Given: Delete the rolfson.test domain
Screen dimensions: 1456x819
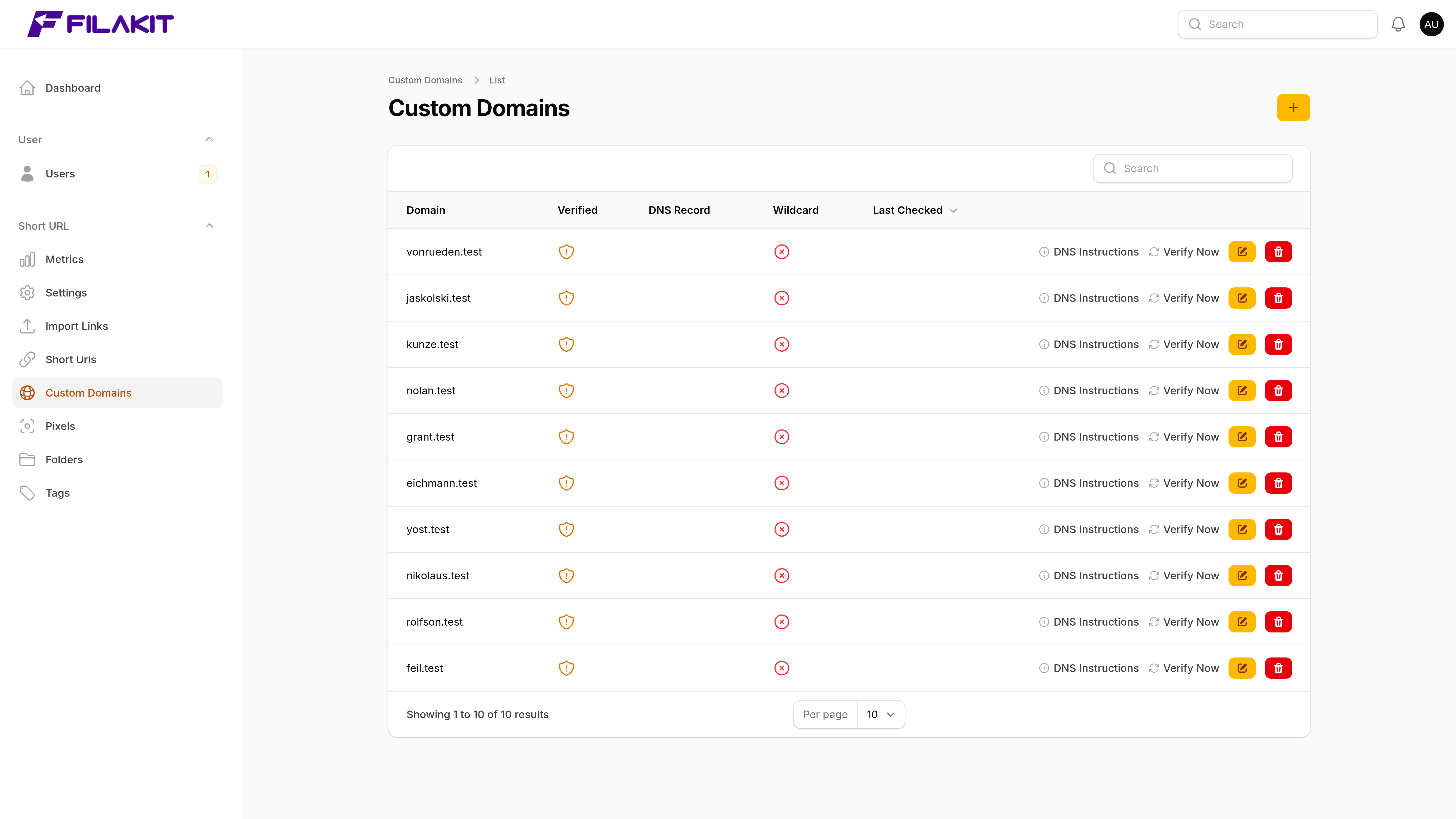Looking at the screenshot, I should tap(1278, 622).
